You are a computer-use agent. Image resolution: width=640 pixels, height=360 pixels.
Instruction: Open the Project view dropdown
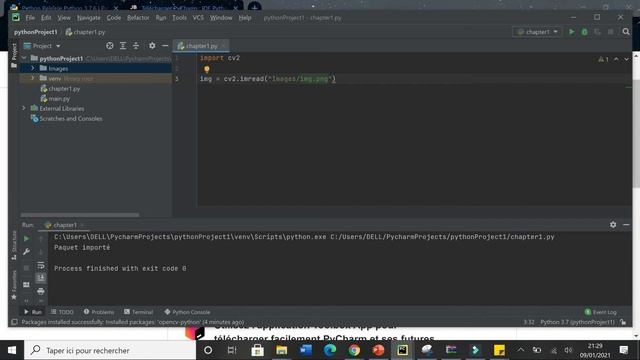[x=42, y=46]
